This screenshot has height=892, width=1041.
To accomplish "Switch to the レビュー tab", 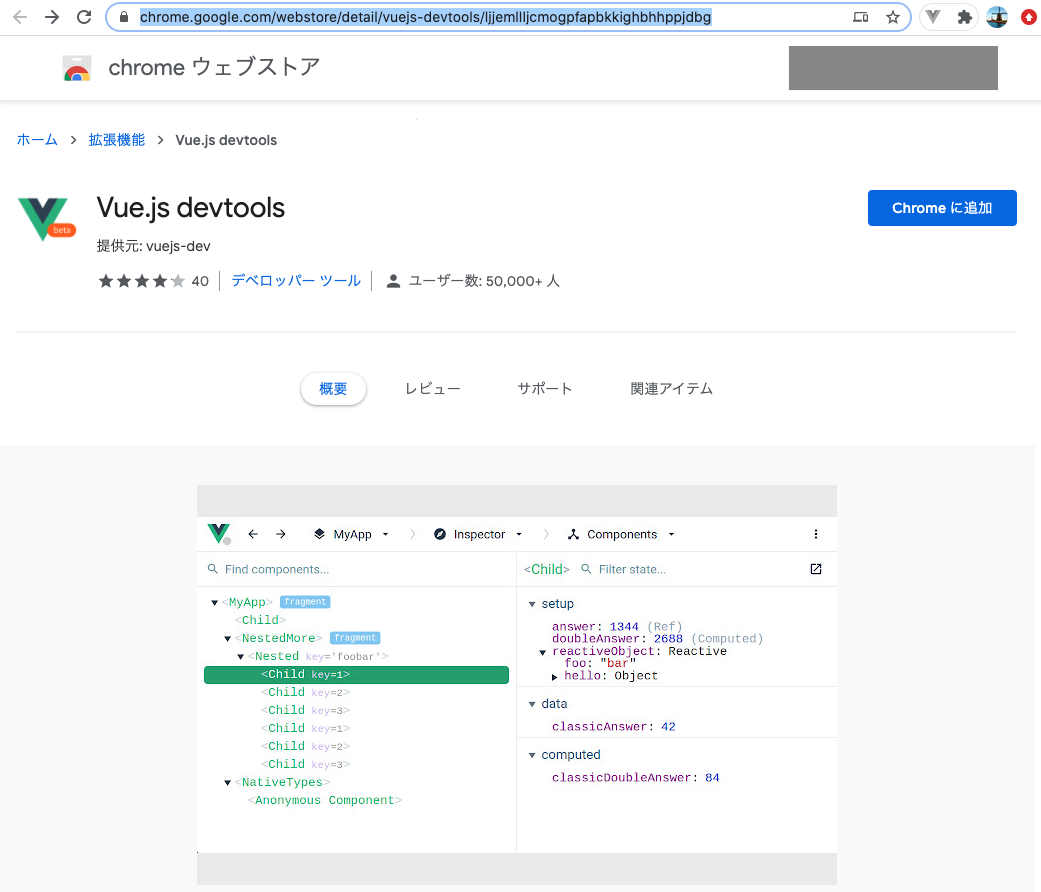I will 432,388.
